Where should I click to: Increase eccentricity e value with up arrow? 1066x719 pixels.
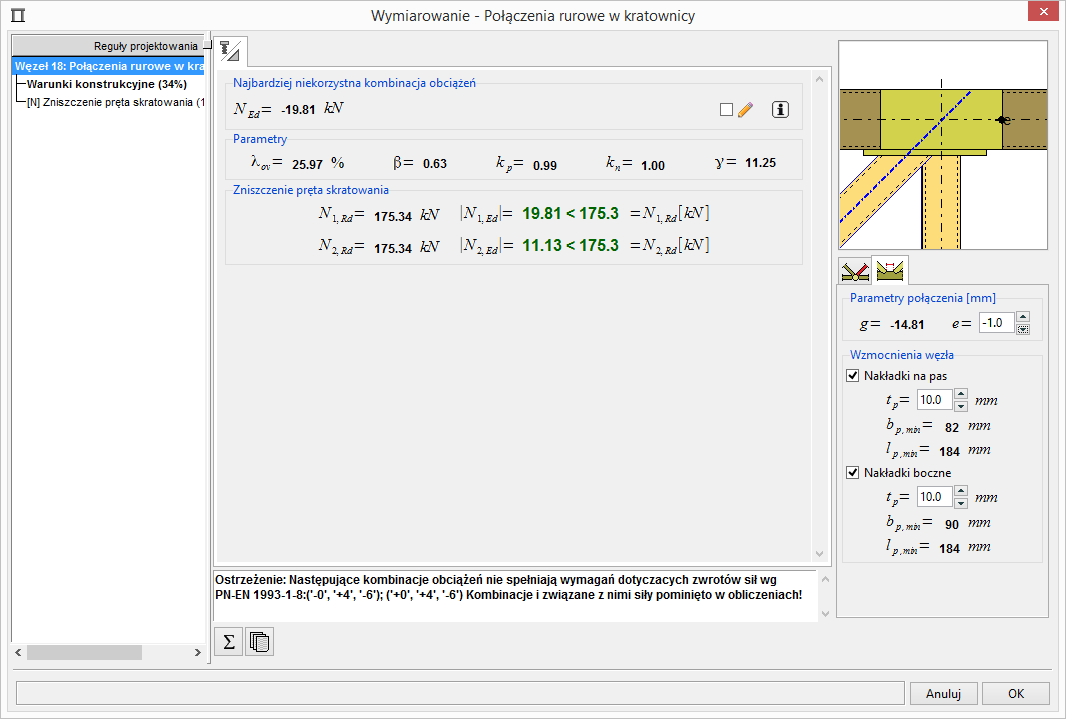tap(1023, 318)
